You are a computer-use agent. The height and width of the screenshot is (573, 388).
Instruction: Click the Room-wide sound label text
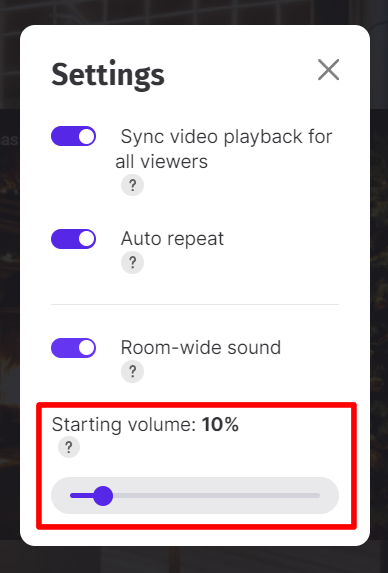coord(201,348)
